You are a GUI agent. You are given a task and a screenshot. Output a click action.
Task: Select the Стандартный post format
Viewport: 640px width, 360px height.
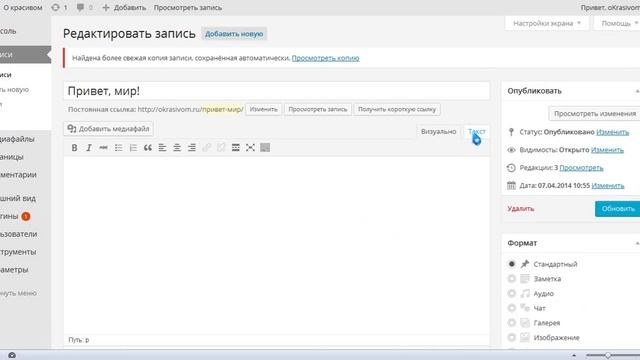click(511, 264)
